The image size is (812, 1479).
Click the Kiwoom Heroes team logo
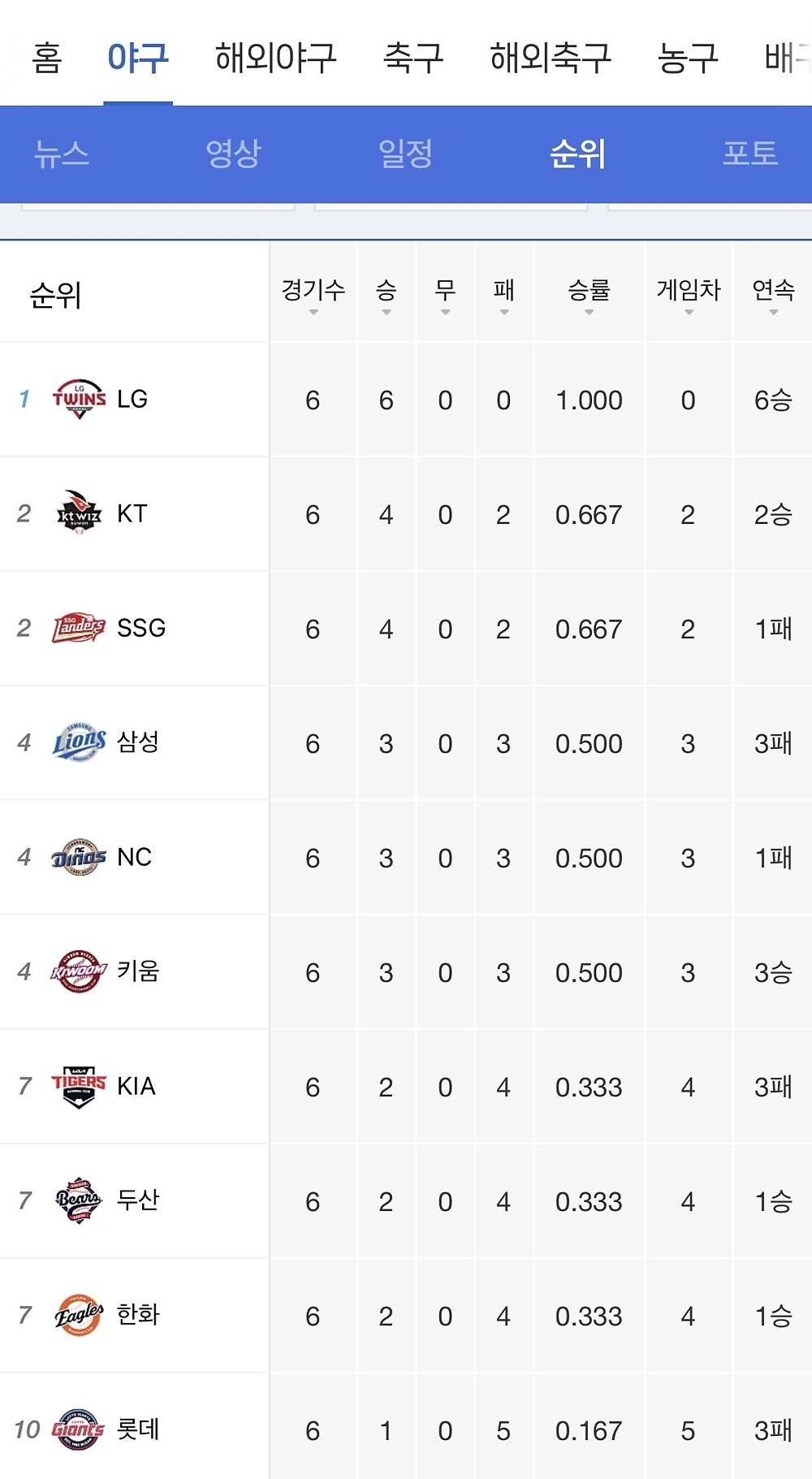point(79,971)
